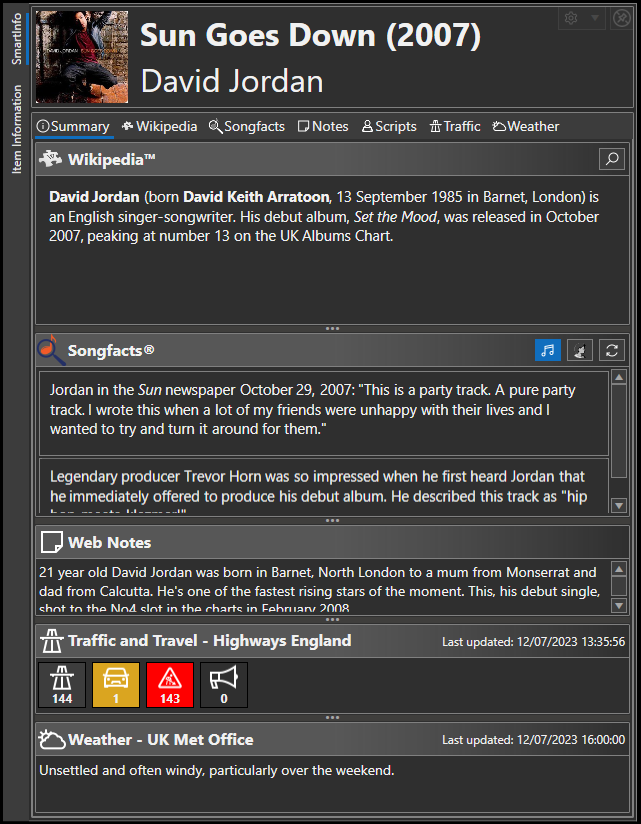This screenshot has height=824, width=641.
Task: Click the megaphone announcements icon showing 0
Action: (224, 685)
